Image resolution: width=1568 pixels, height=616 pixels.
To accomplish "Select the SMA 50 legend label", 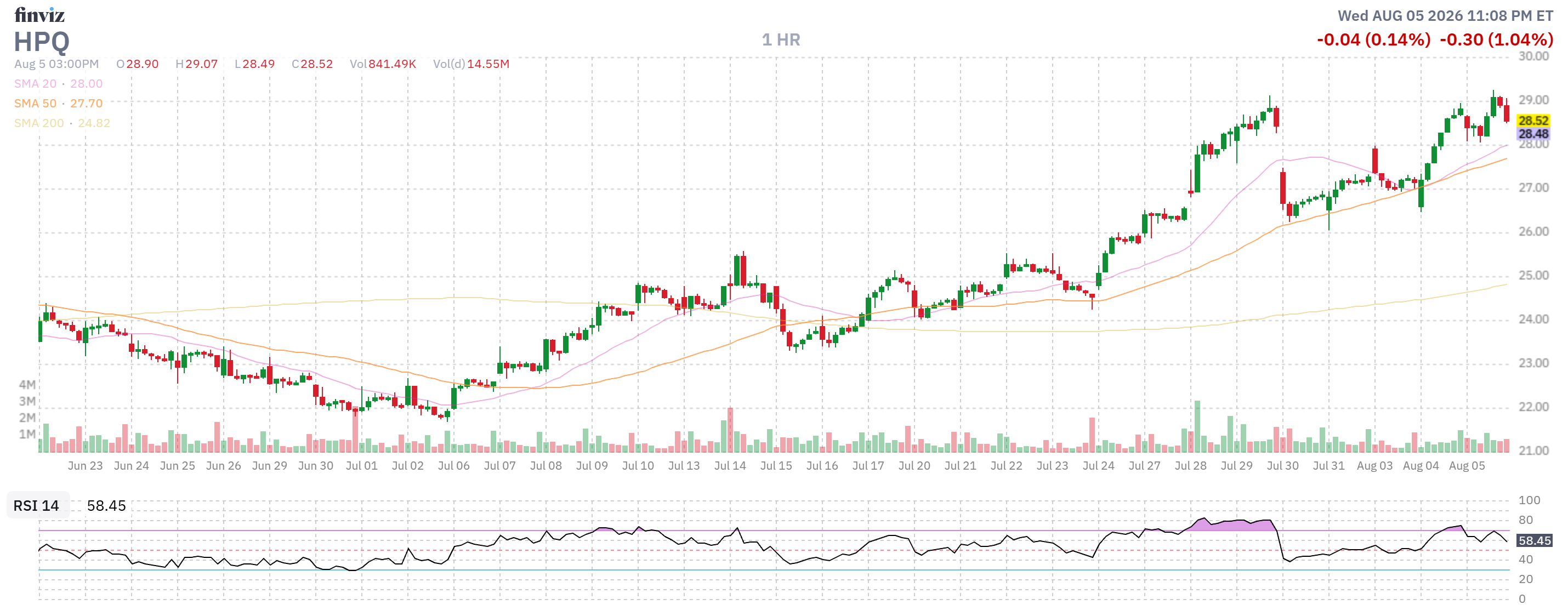I will tap(35, 104).
